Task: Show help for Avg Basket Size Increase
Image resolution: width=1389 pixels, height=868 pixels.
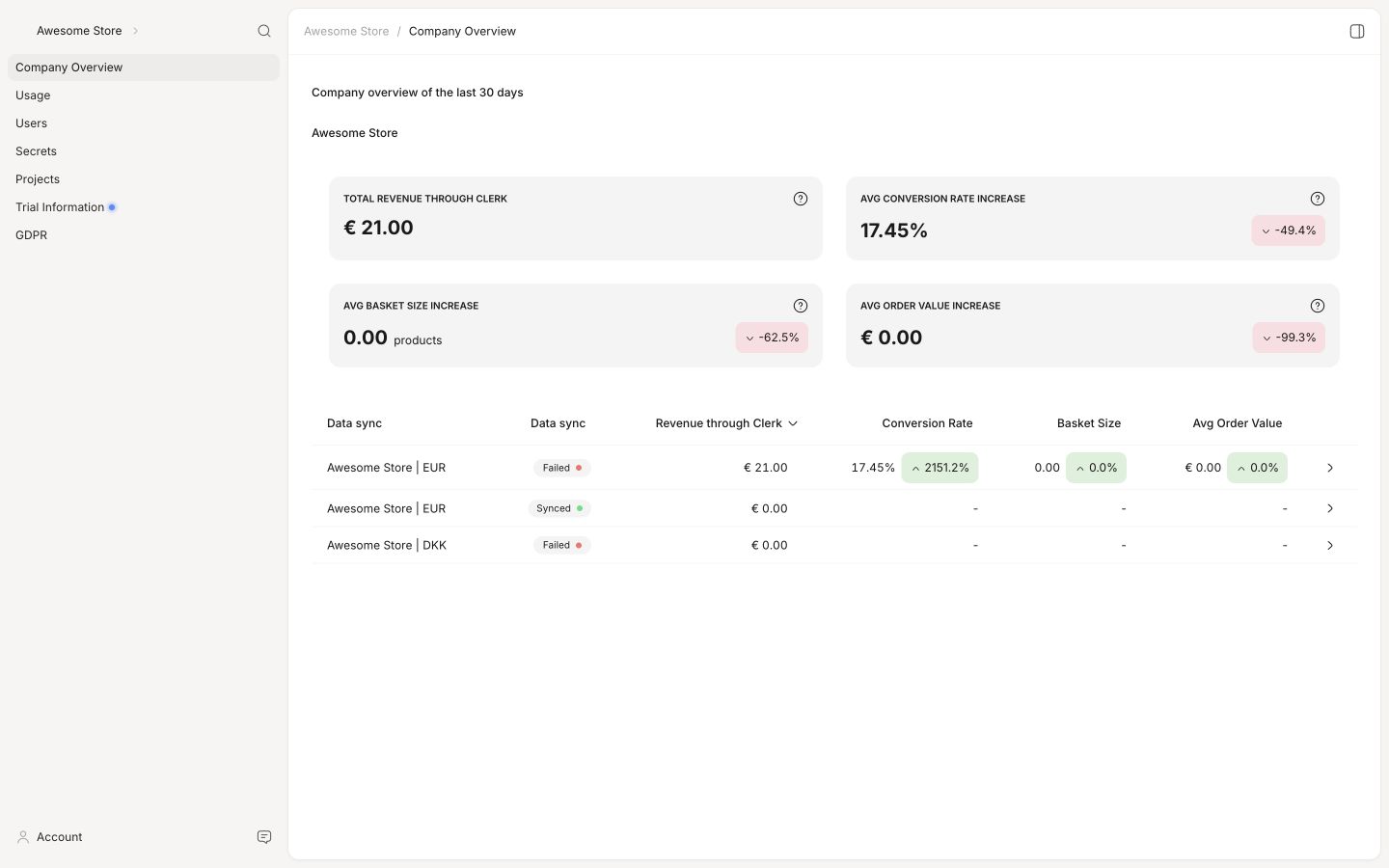Action: click(801, 306)
